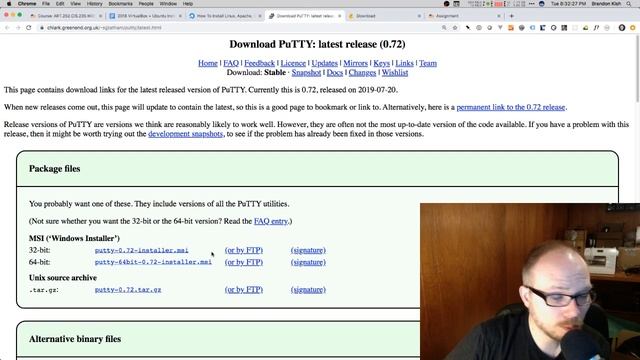Image resolution: width=640 pixels, height=360 pixels.
Task: Bookmark this page with the star icon
Action: click(455, 28)
